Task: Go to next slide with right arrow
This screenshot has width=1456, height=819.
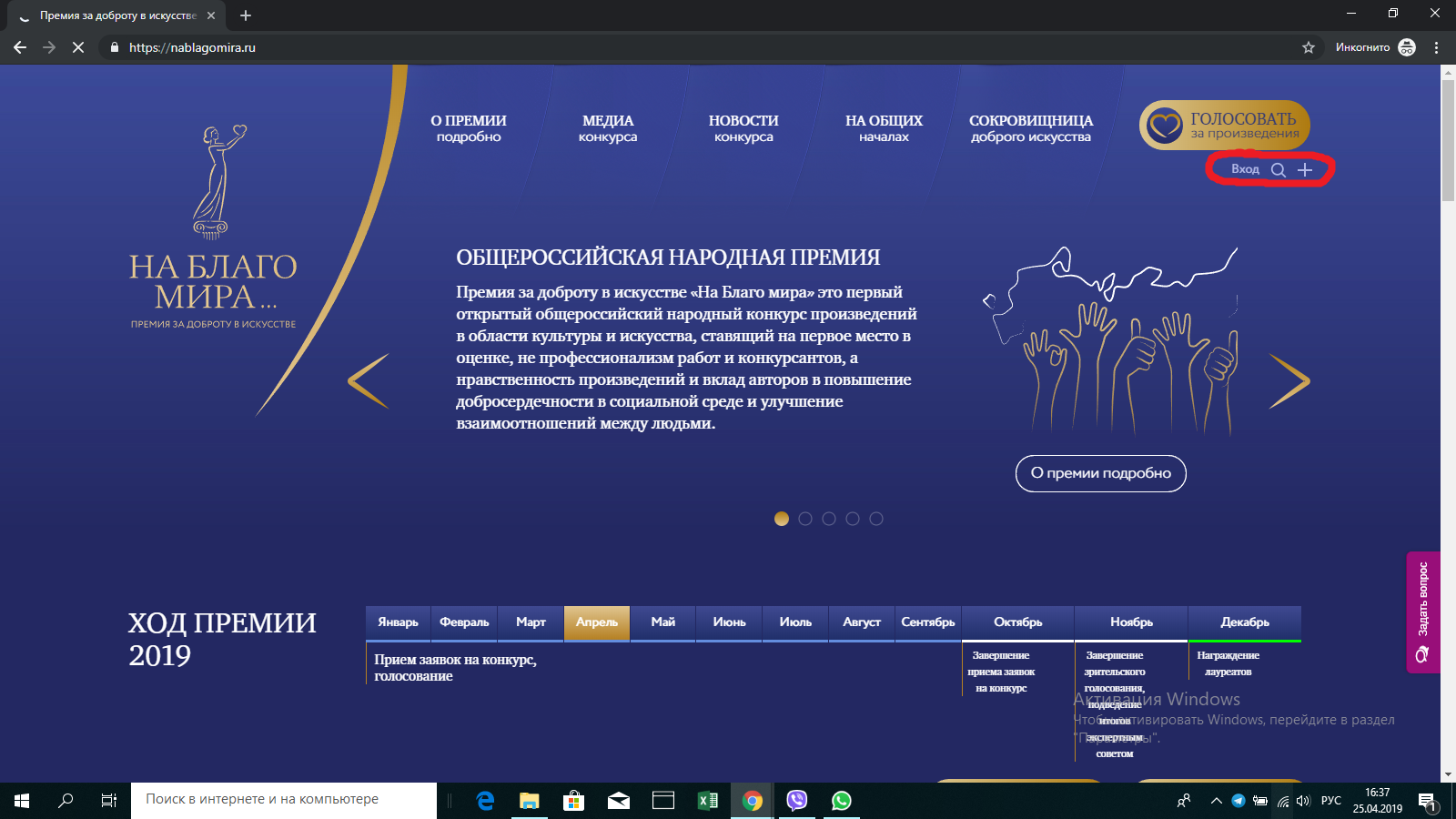Action: click(x=1289, y=381)
